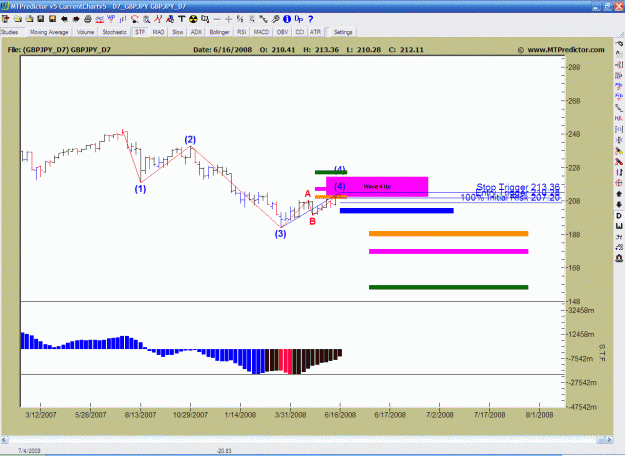
Task: Click the WP wave projection icon
Action: point(111,19)
